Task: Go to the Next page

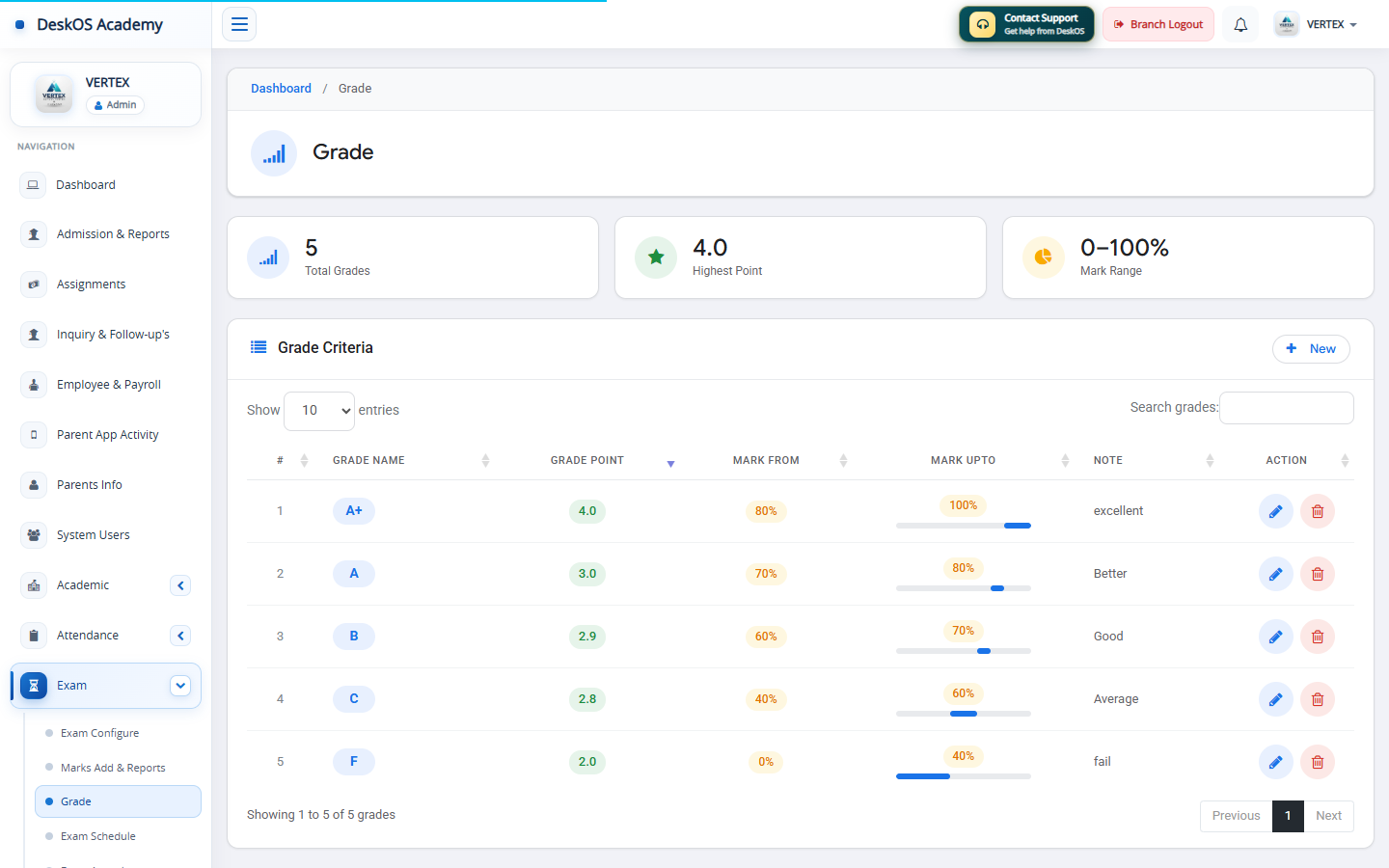Action: (x=1328, y=816)
